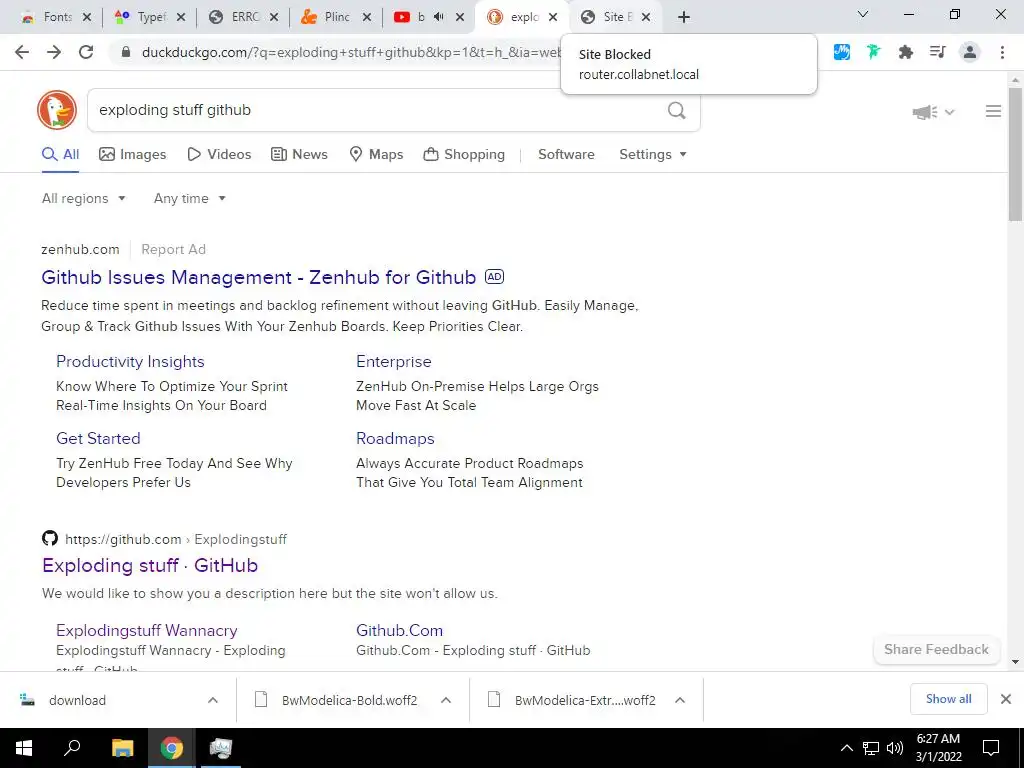1024x768 pixels.
Task: Click the page vertical scrollbar
Action: click(x=1015, y=155)
